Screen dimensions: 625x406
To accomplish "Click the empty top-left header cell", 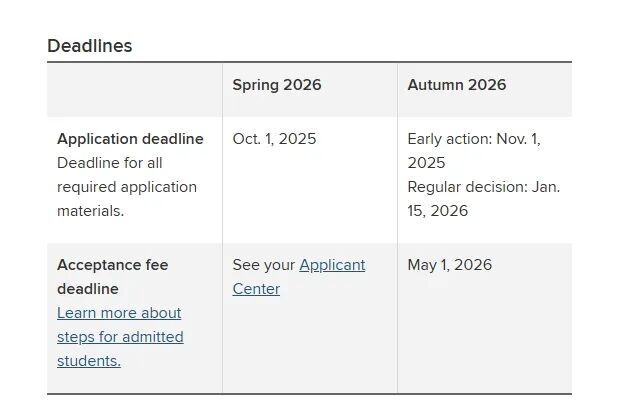I will [x=135, y=90].
